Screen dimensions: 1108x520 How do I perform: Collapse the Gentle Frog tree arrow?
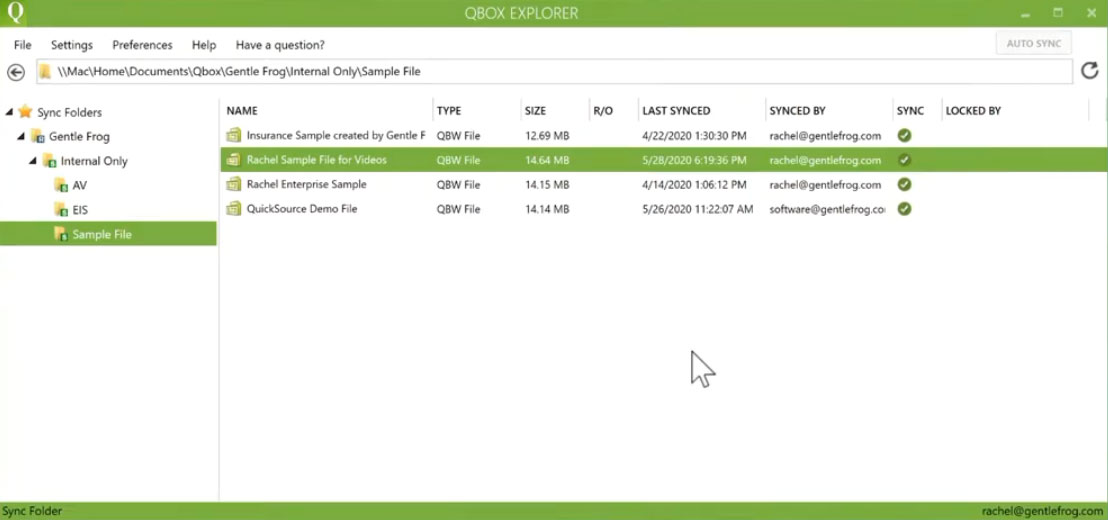click(20, 136)
